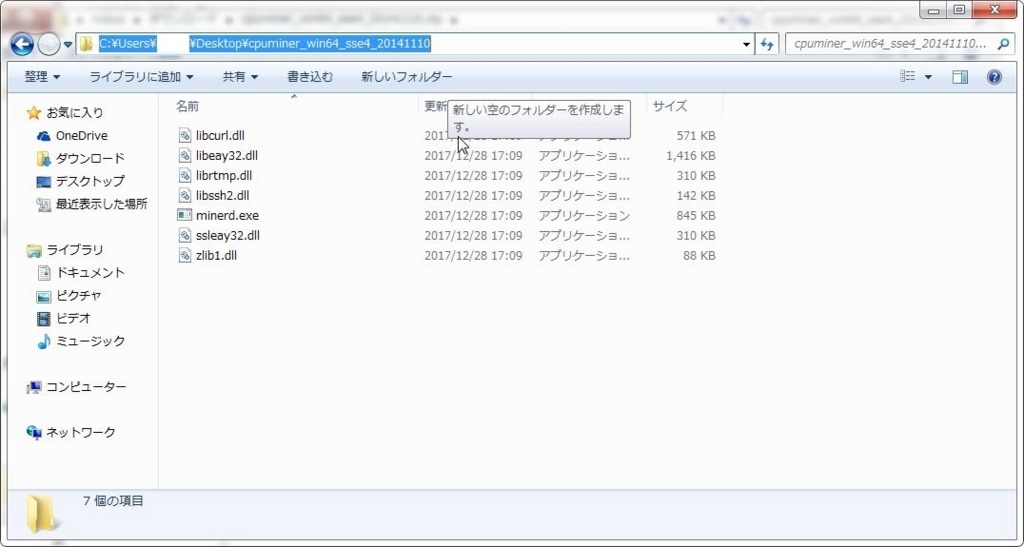Viewport: 1024px width, 547px height.
Task: Click the 書き込む button
Action: pos(310,77)
